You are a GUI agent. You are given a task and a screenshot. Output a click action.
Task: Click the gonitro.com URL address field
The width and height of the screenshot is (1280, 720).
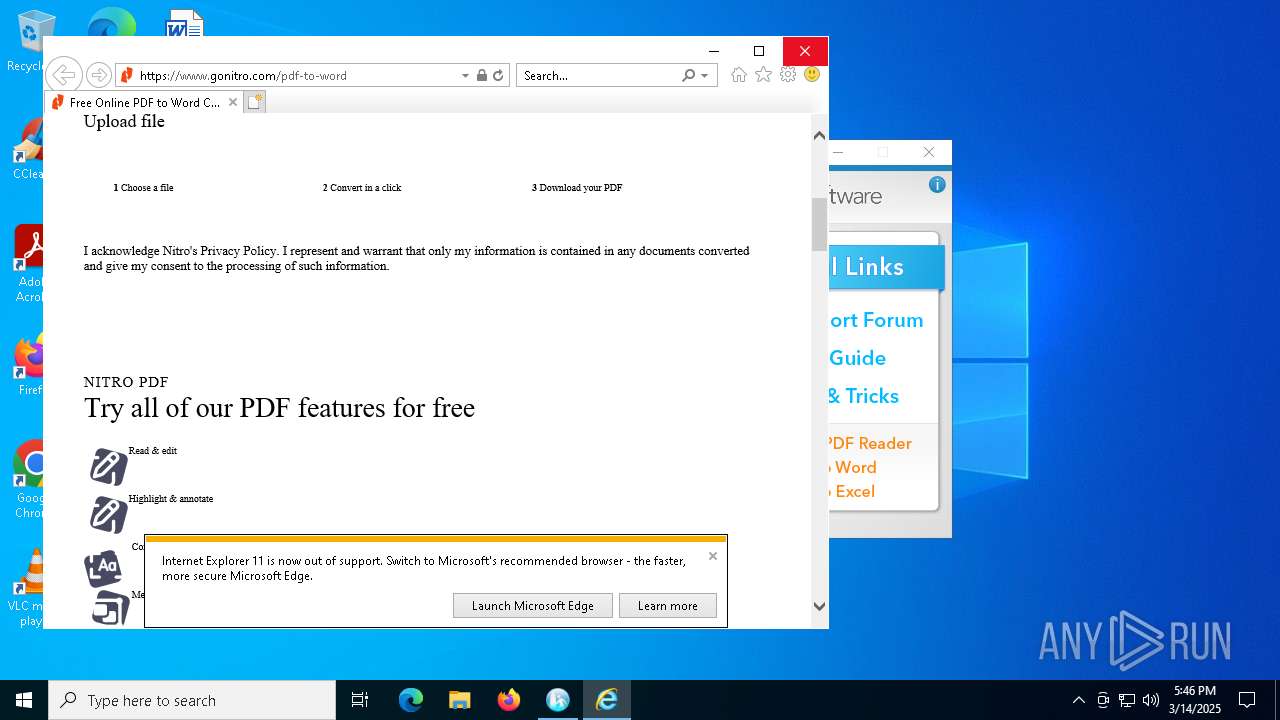(298, 75)
